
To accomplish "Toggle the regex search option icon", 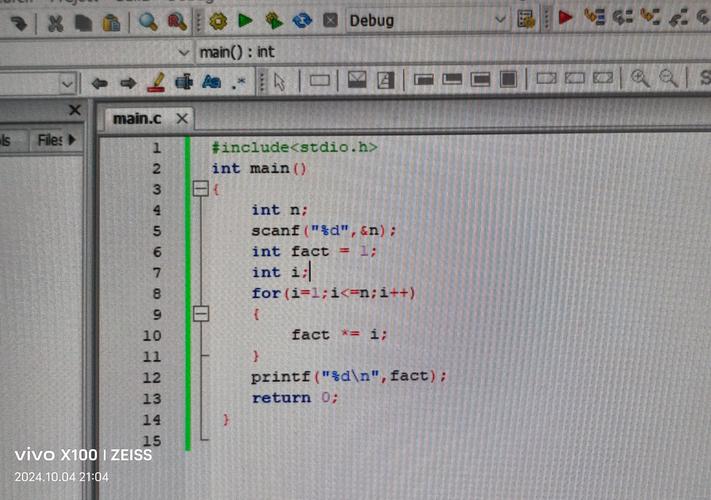I will pos(239,82).
